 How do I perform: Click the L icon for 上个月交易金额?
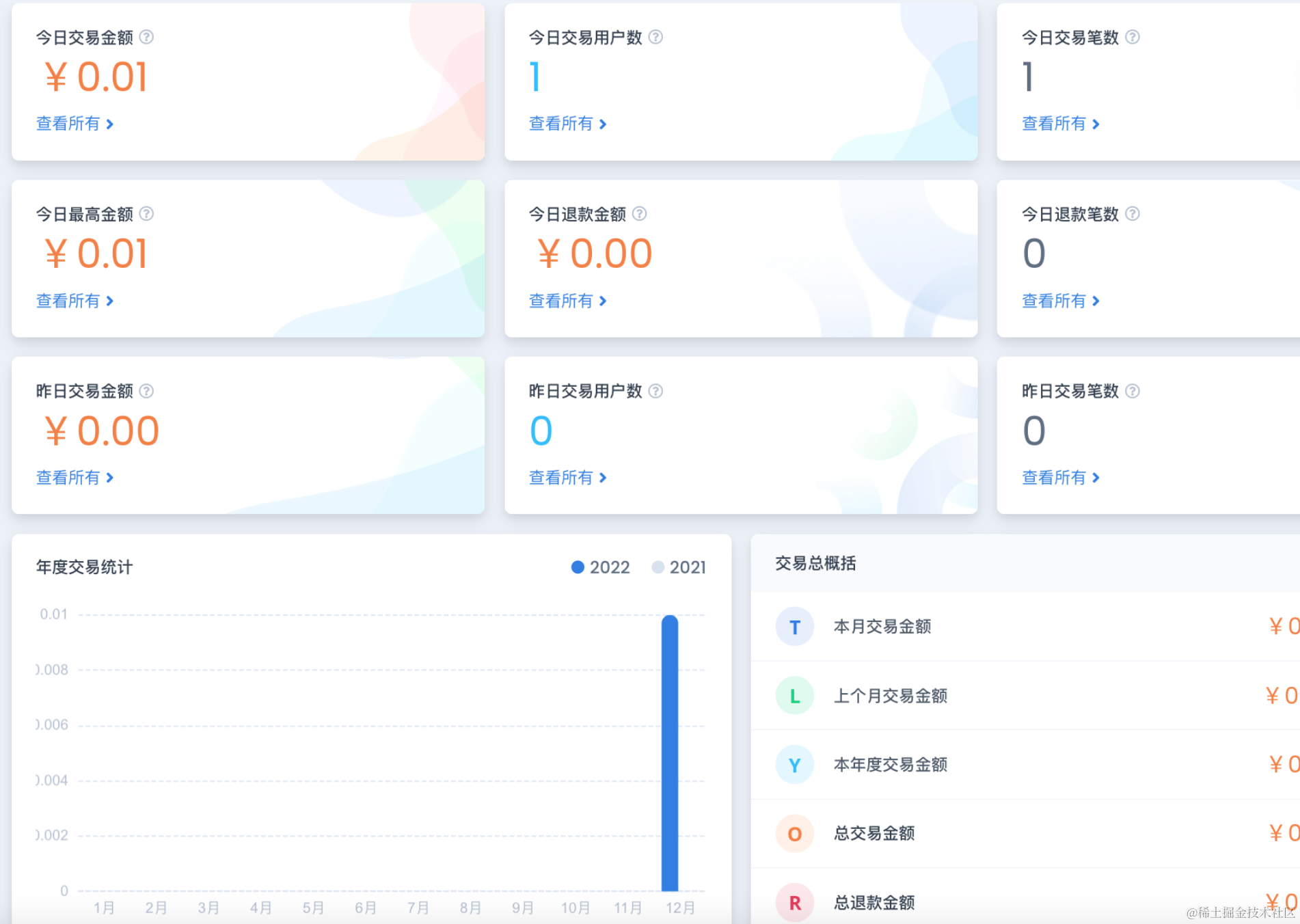[x=794, y=696]
